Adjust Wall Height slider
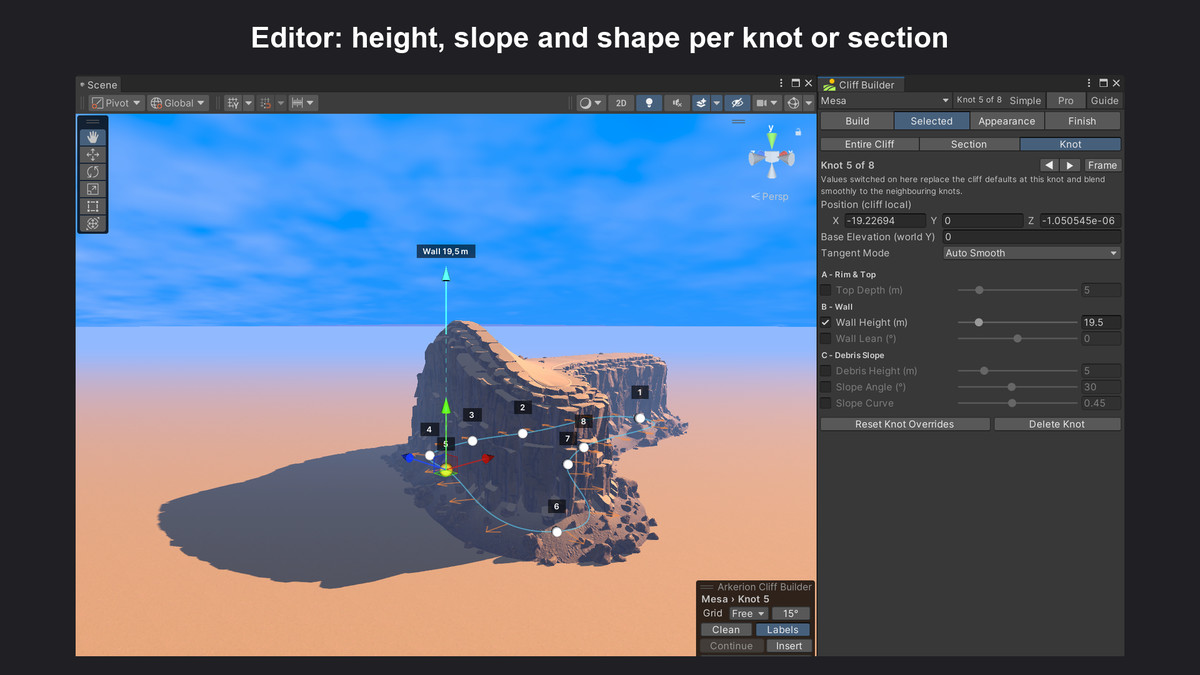 (1017, 322)
